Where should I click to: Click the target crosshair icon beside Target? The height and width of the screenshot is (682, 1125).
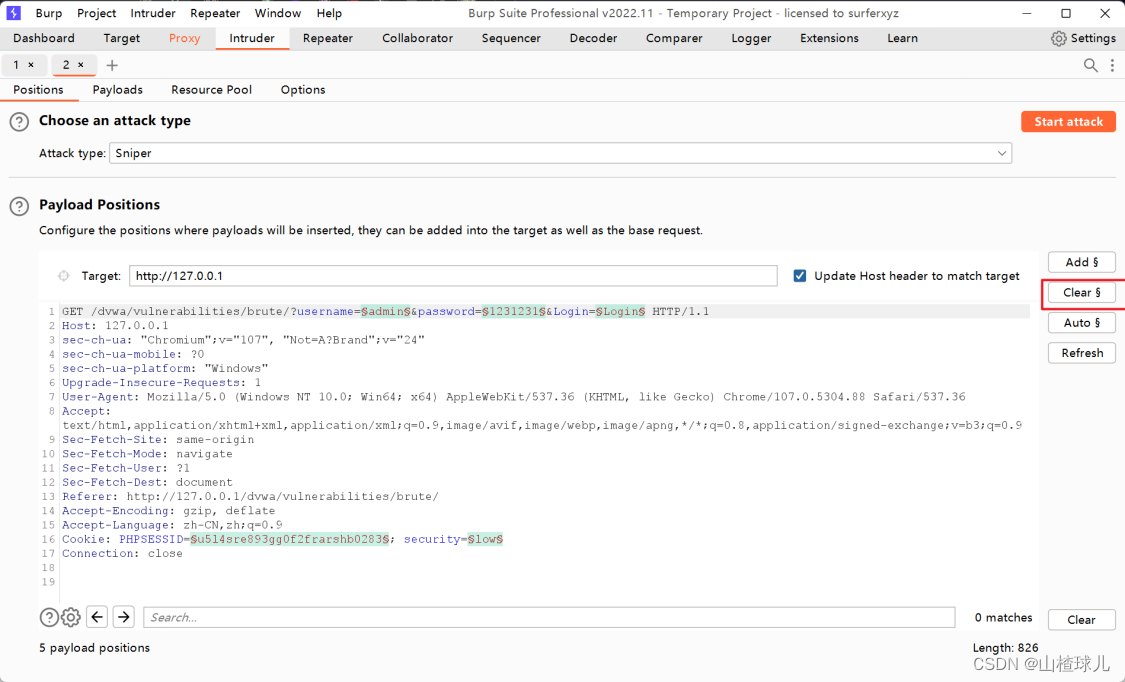click(x=64, y=276)
